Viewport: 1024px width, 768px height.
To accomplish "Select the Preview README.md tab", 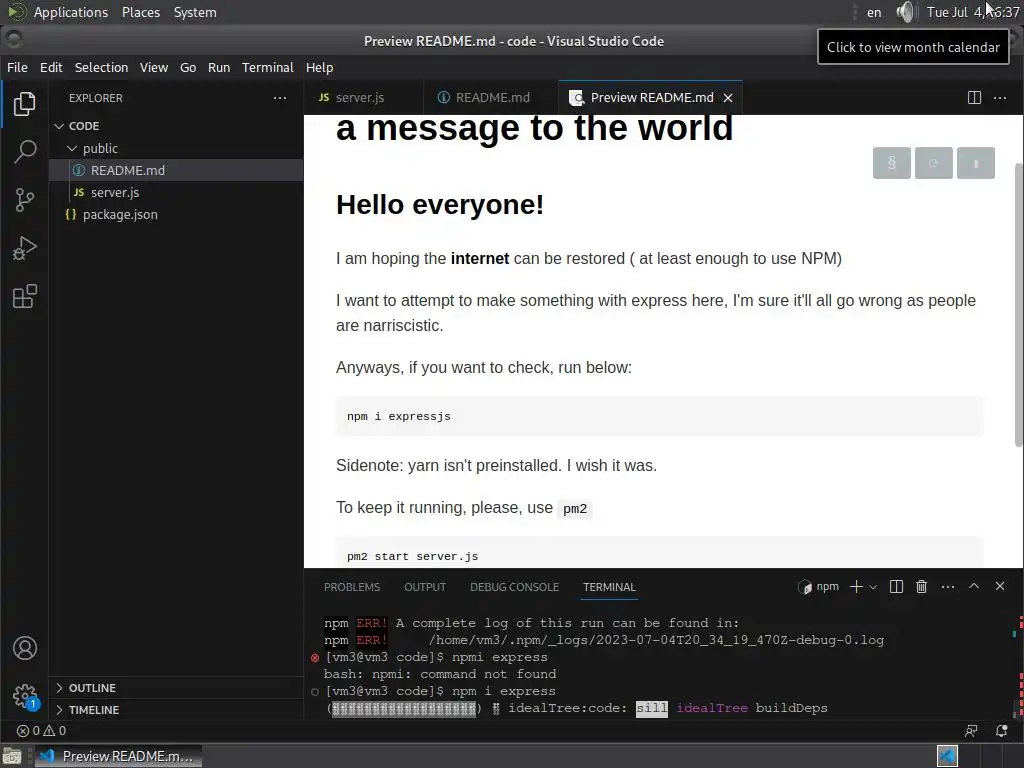I will click(650, 98).
